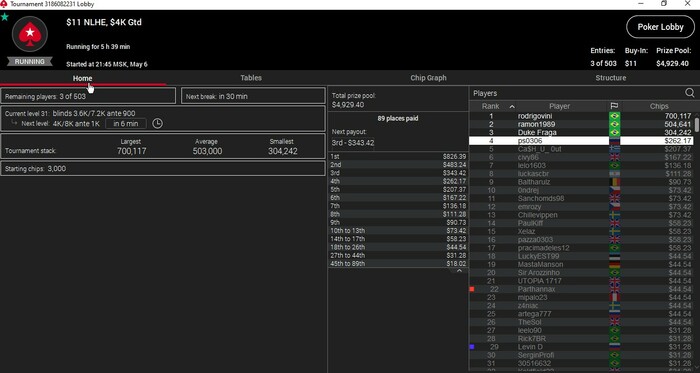Screen dimensions: 700x373
Task: Select player LuckyEST99 row
Action: (580, 256)
